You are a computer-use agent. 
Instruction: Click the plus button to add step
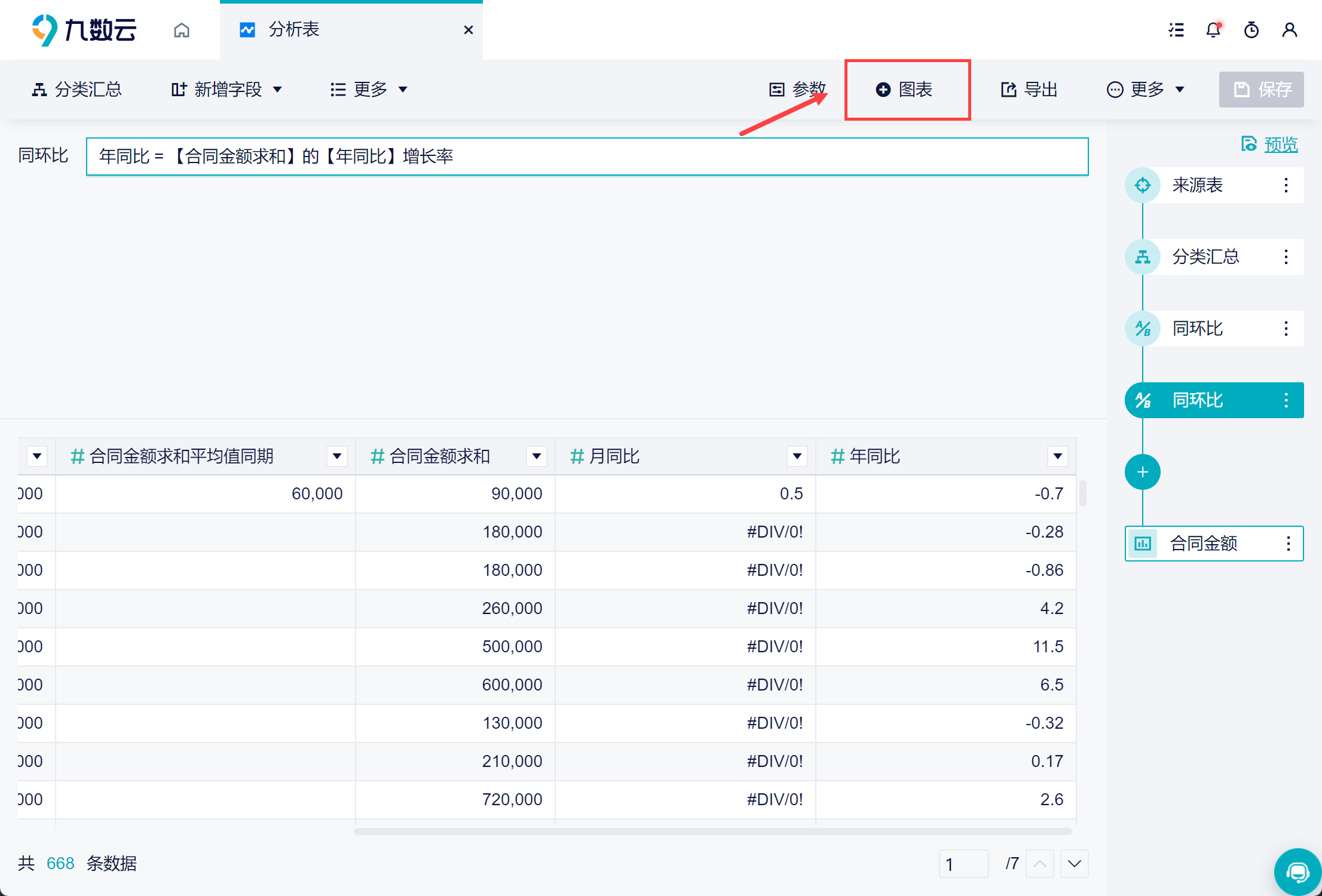pos(1142,472)
